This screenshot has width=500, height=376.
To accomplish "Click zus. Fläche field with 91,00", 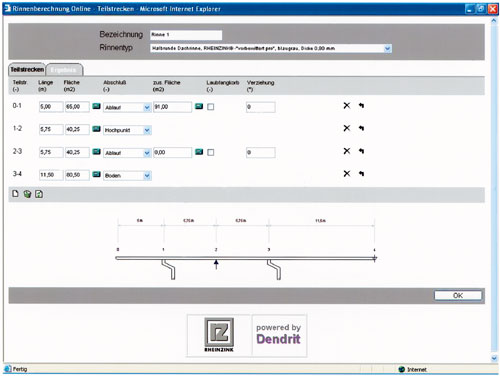I will (x=172, y=107).
